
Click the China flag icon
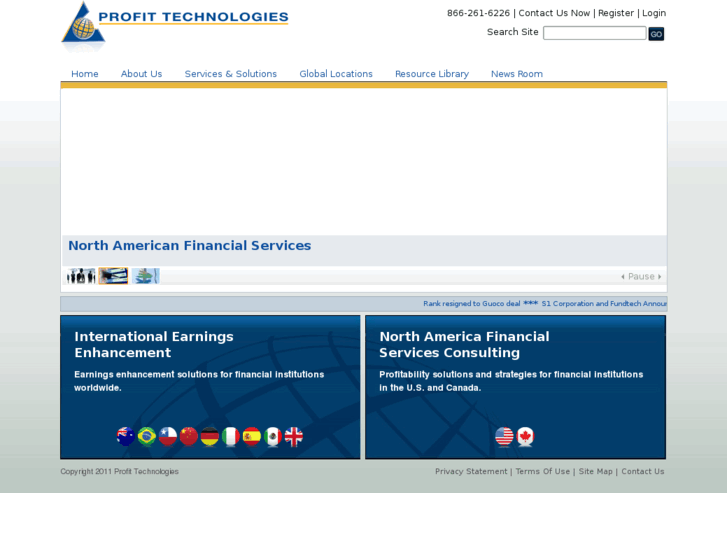coord(189,436)
